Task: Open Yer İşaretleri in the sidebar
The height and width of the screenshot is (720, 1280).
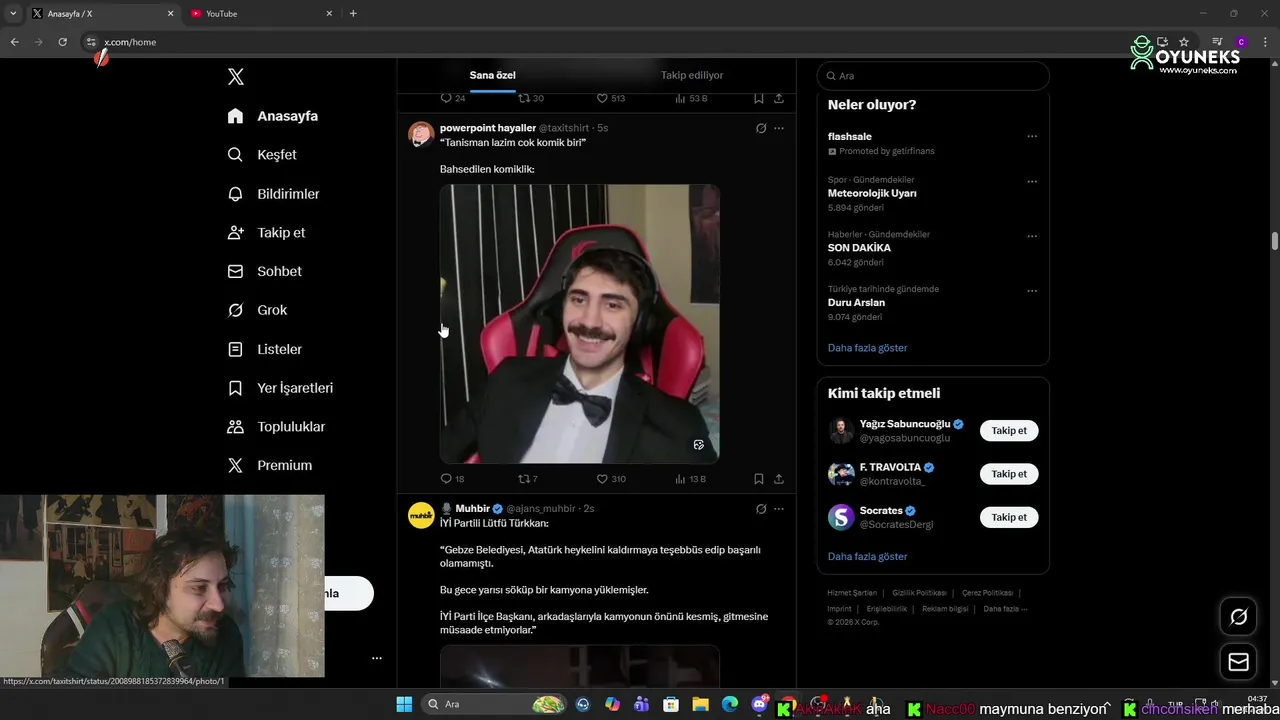Action: pos(280,388)
